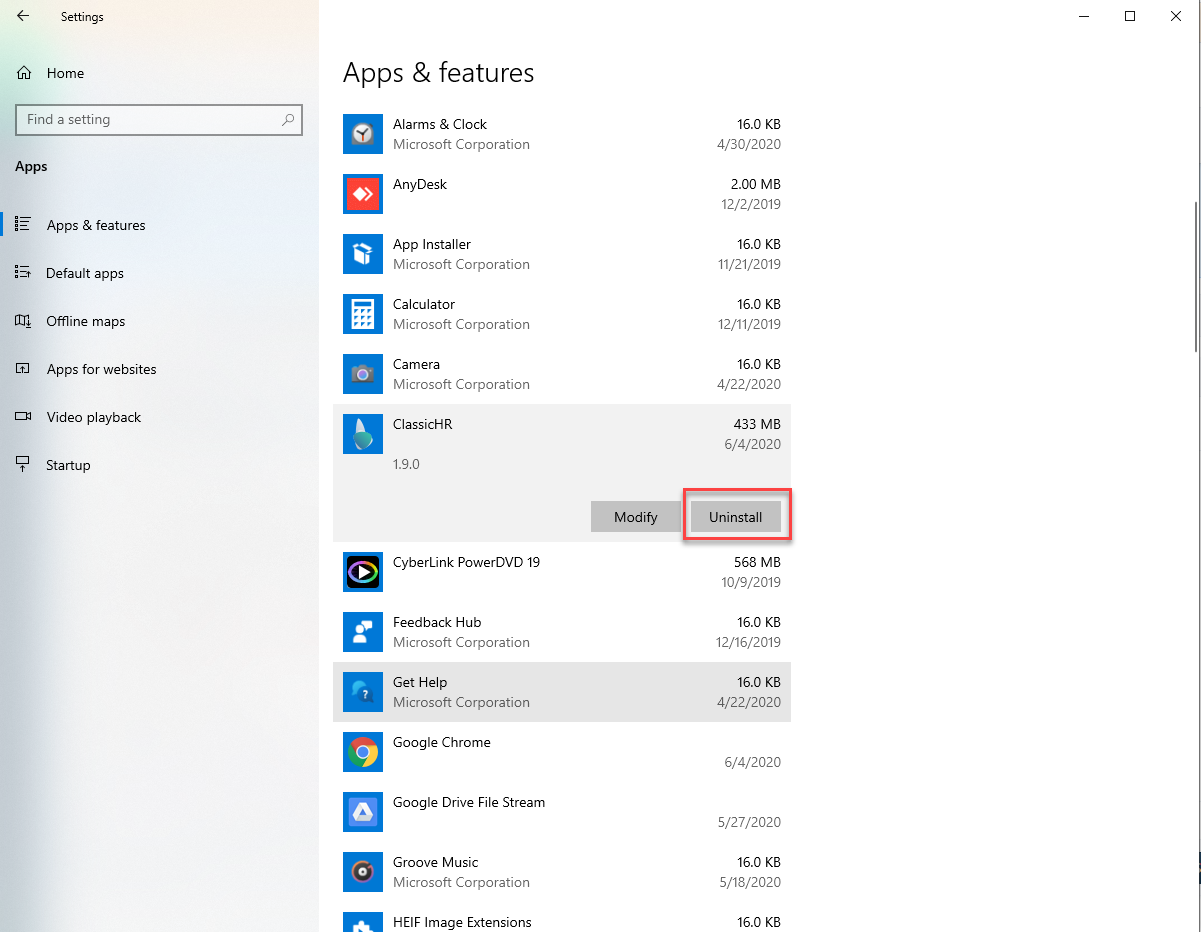Click the Home icon in sidebar
The image size is (1201, 932).
pos(24,73)
